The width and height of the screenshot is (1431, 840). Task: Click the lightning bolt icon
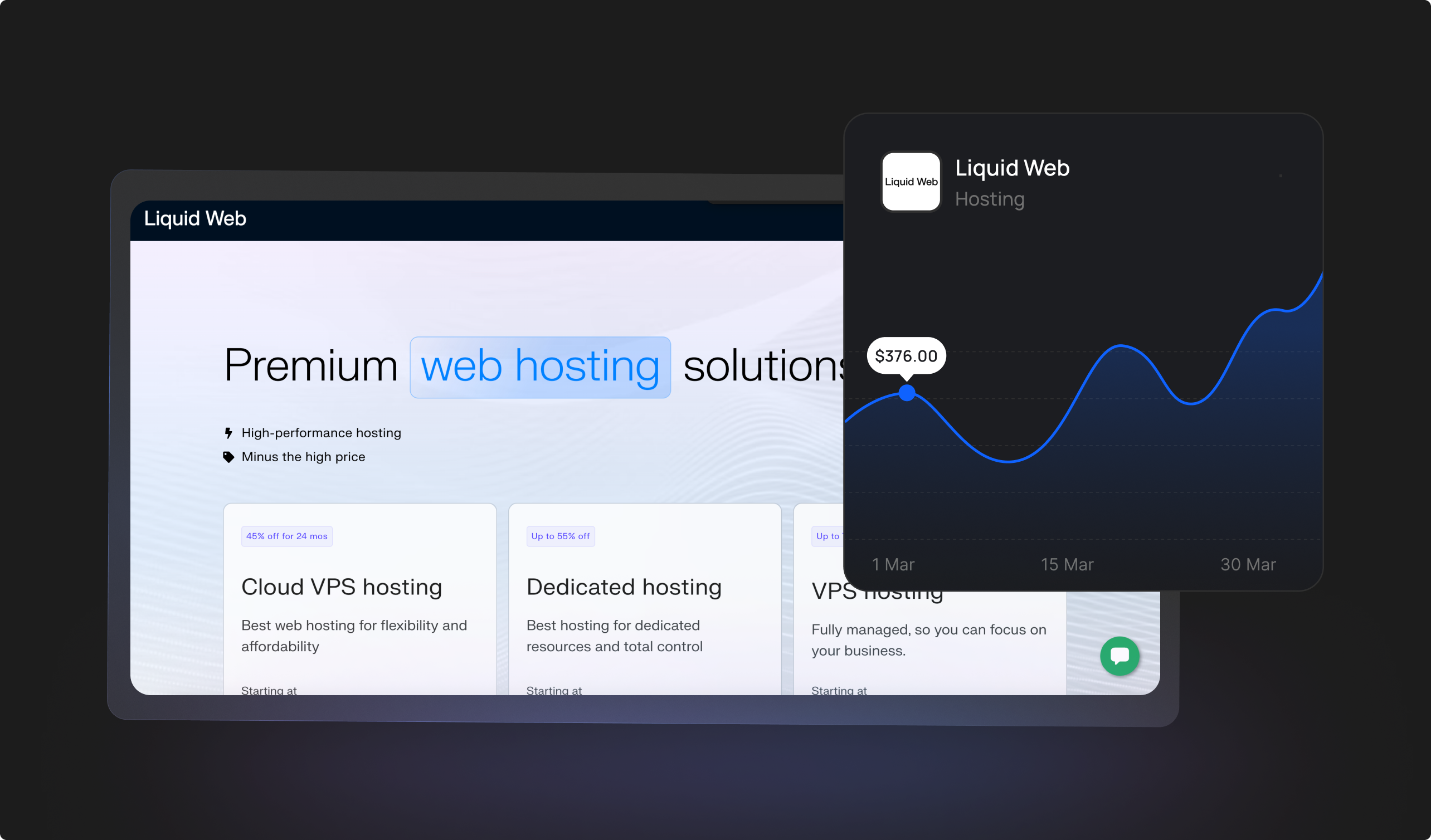click(228, 433)
